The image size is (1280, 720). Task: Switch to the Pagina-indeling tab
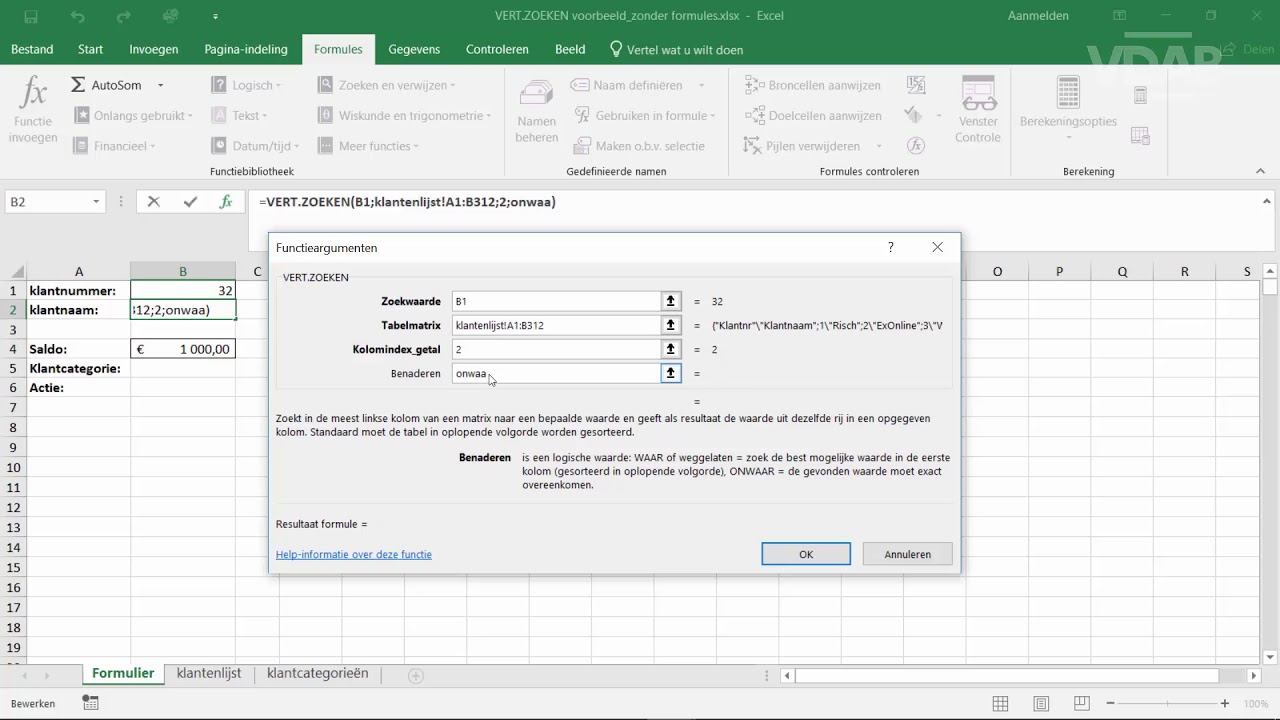click(x=246, y=50)
